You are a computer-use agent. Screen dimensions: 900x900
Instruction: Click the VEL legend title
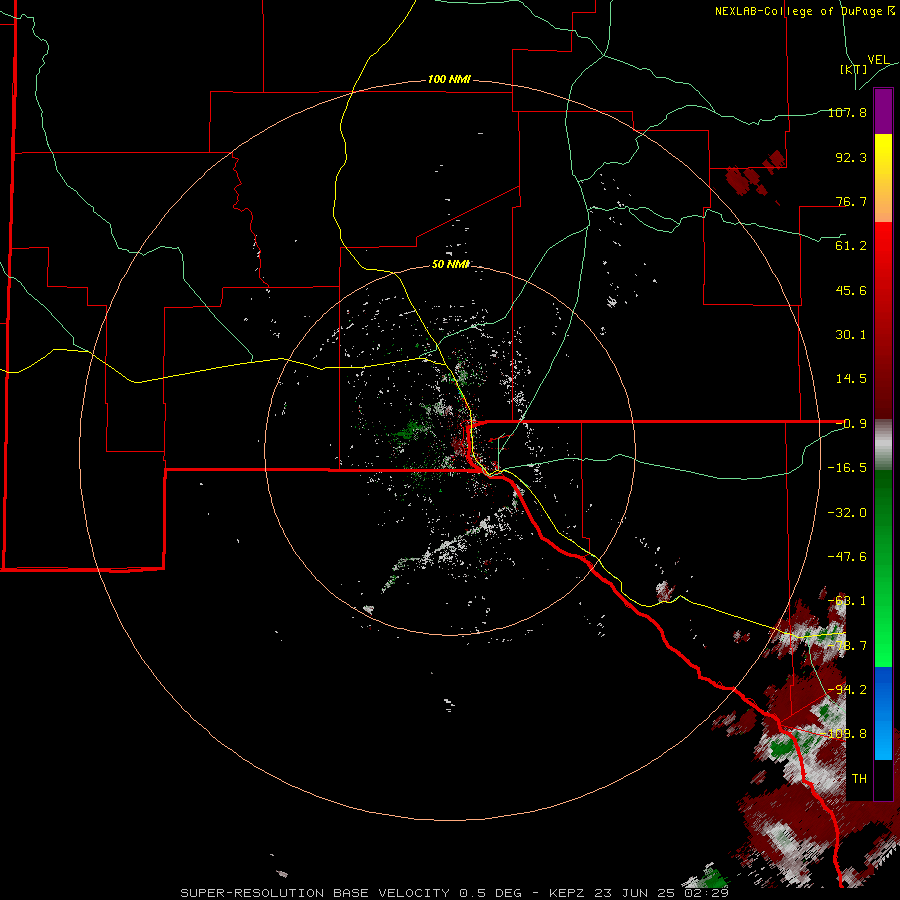[x=878, y=60]
